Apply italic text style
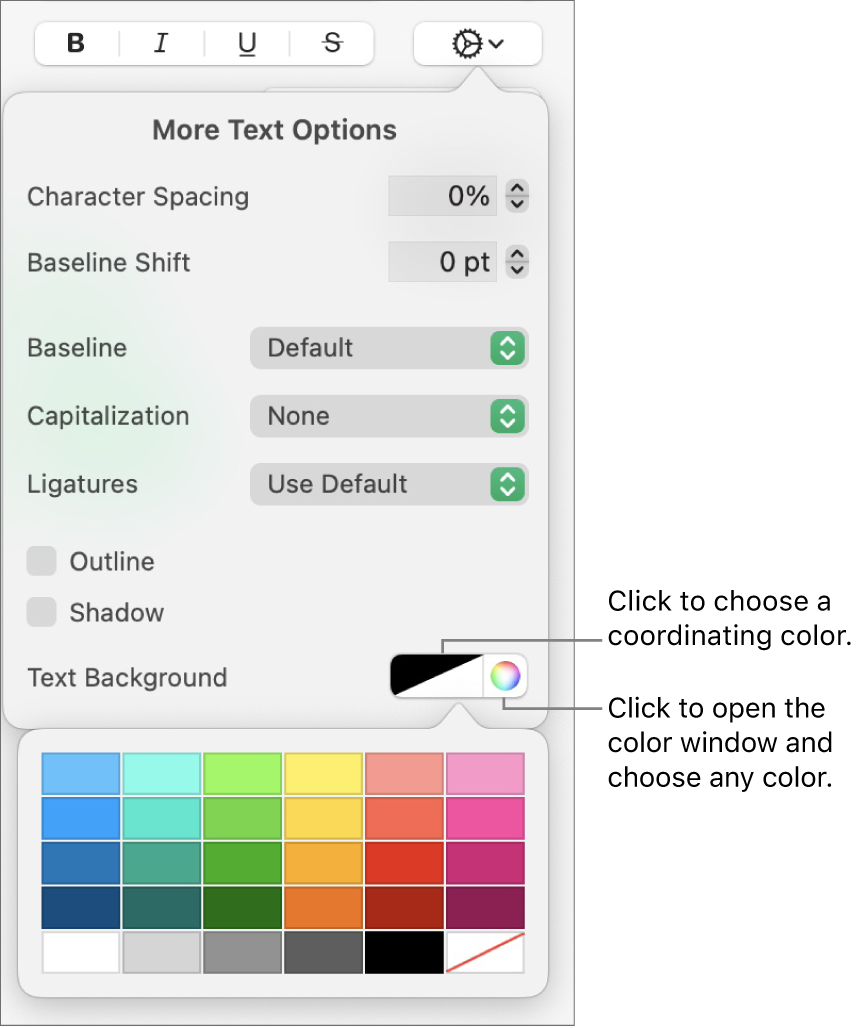860x1028 pixels. [161, 44]
